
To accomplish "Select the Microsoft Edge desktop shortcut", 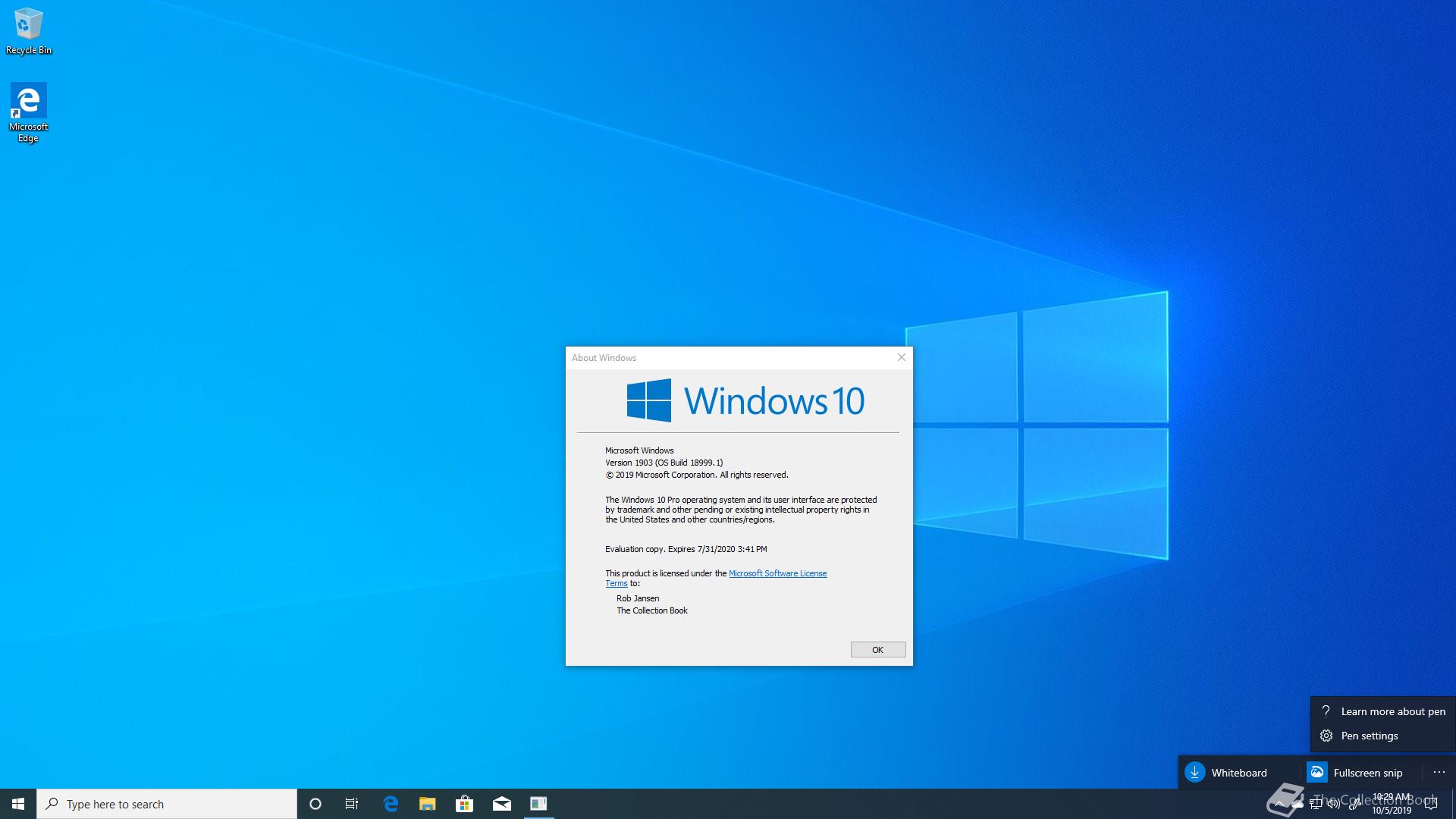I will click(x=28, y=112).
